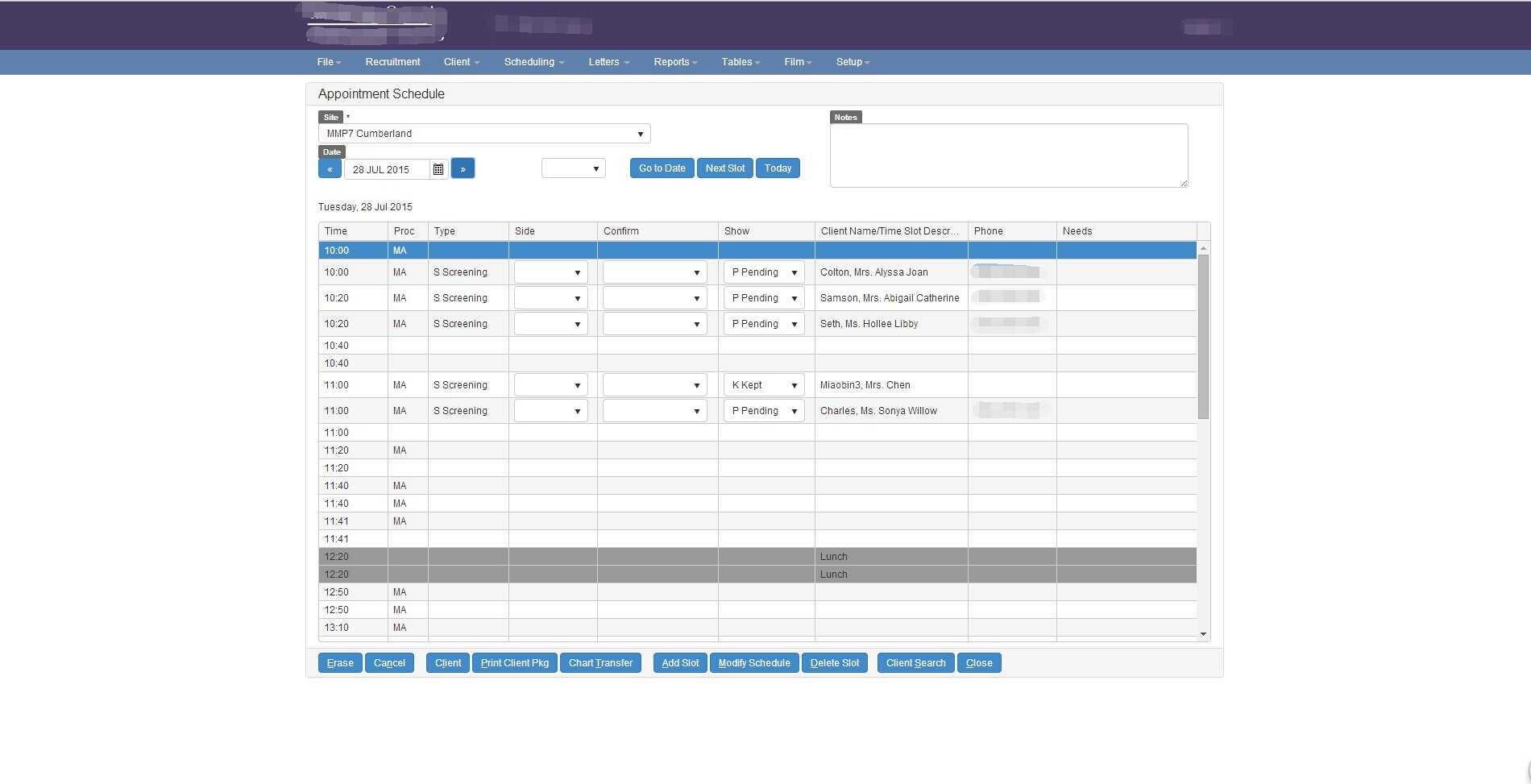The image size is (1531, 784).
Task: Open Confirm dropdown for Samson, Mrs. Abigail Catherine
Action: [x=655, y=298]
